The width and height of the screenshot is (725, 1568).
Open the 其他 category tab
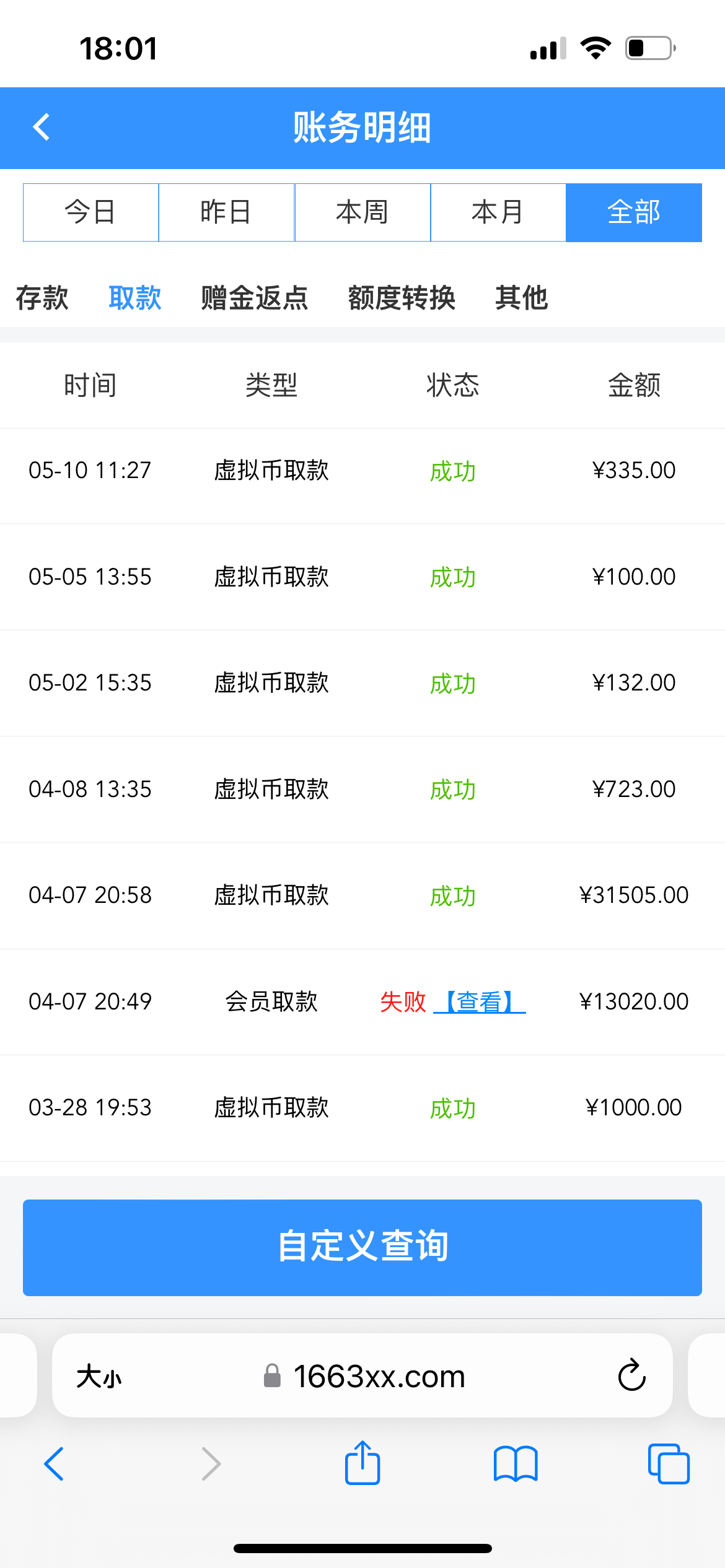tap(522, 298)
